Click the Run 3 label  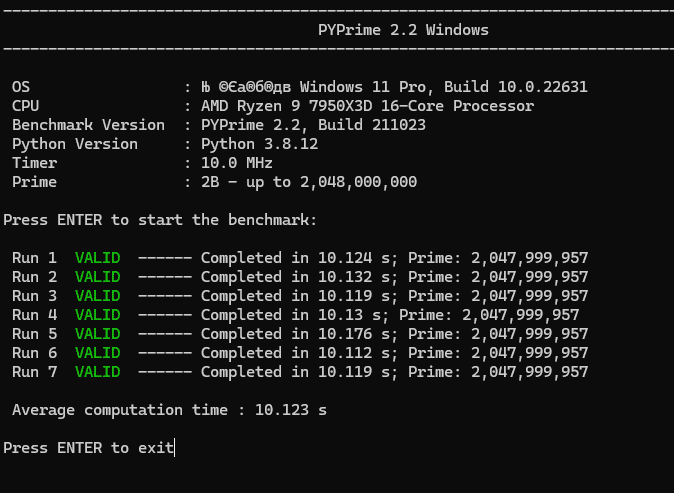click(x=34, y=296)
